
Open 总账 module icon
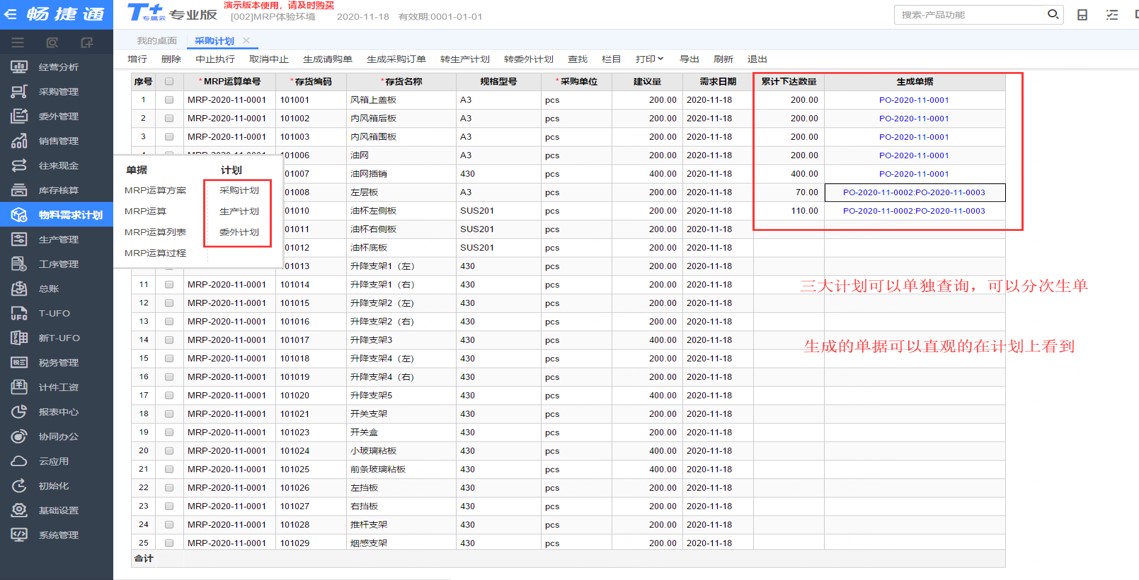(x=20, y=289)
